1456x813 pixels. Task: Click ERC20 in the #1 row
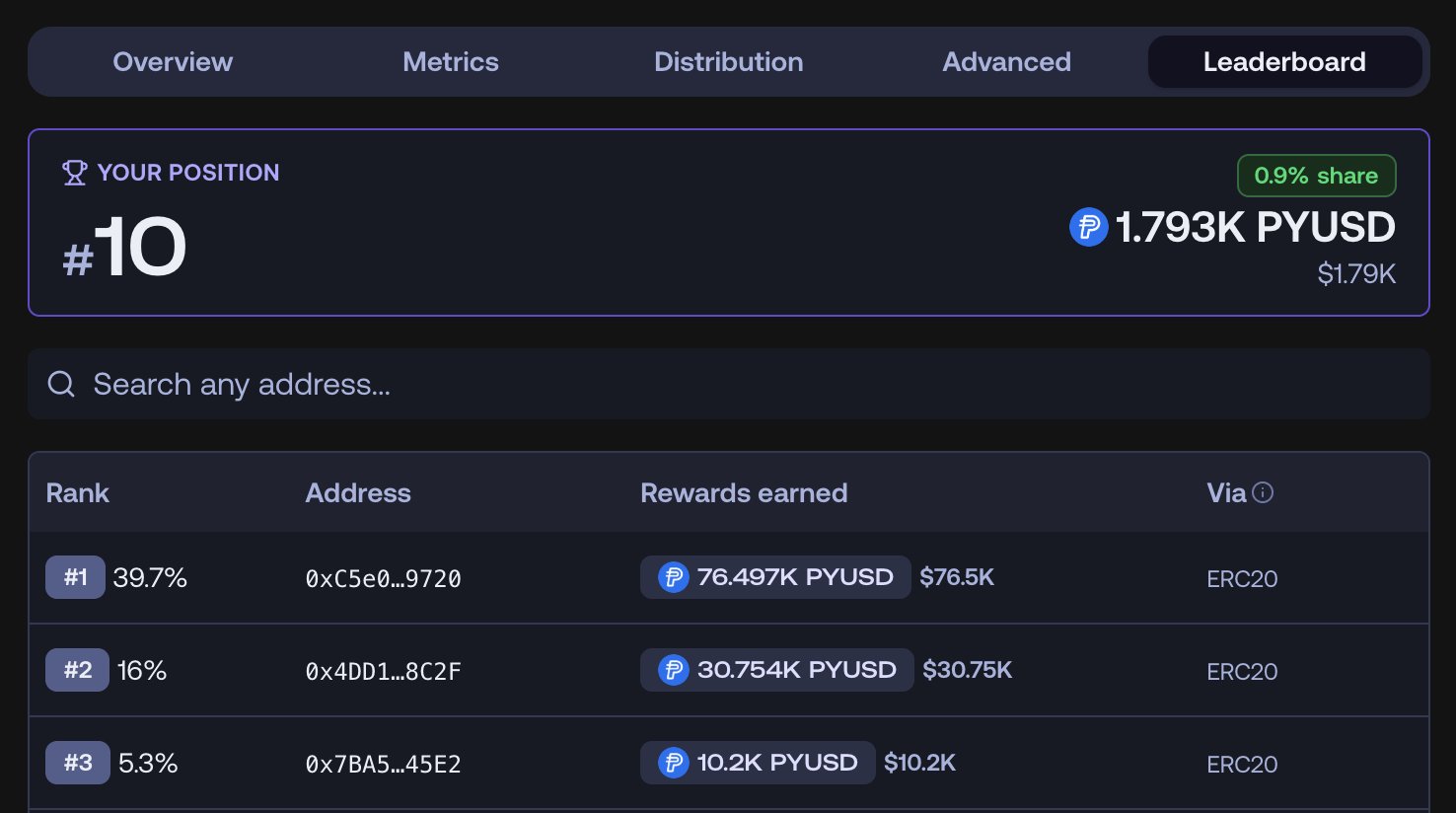pos(1242,579)
